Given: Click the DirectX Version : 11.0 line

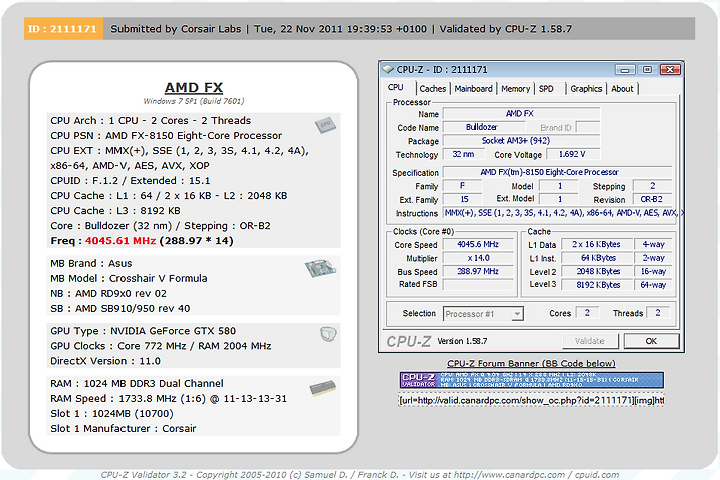Looking at the screenshot, I should pyautogui.click(x=106, y=361).
